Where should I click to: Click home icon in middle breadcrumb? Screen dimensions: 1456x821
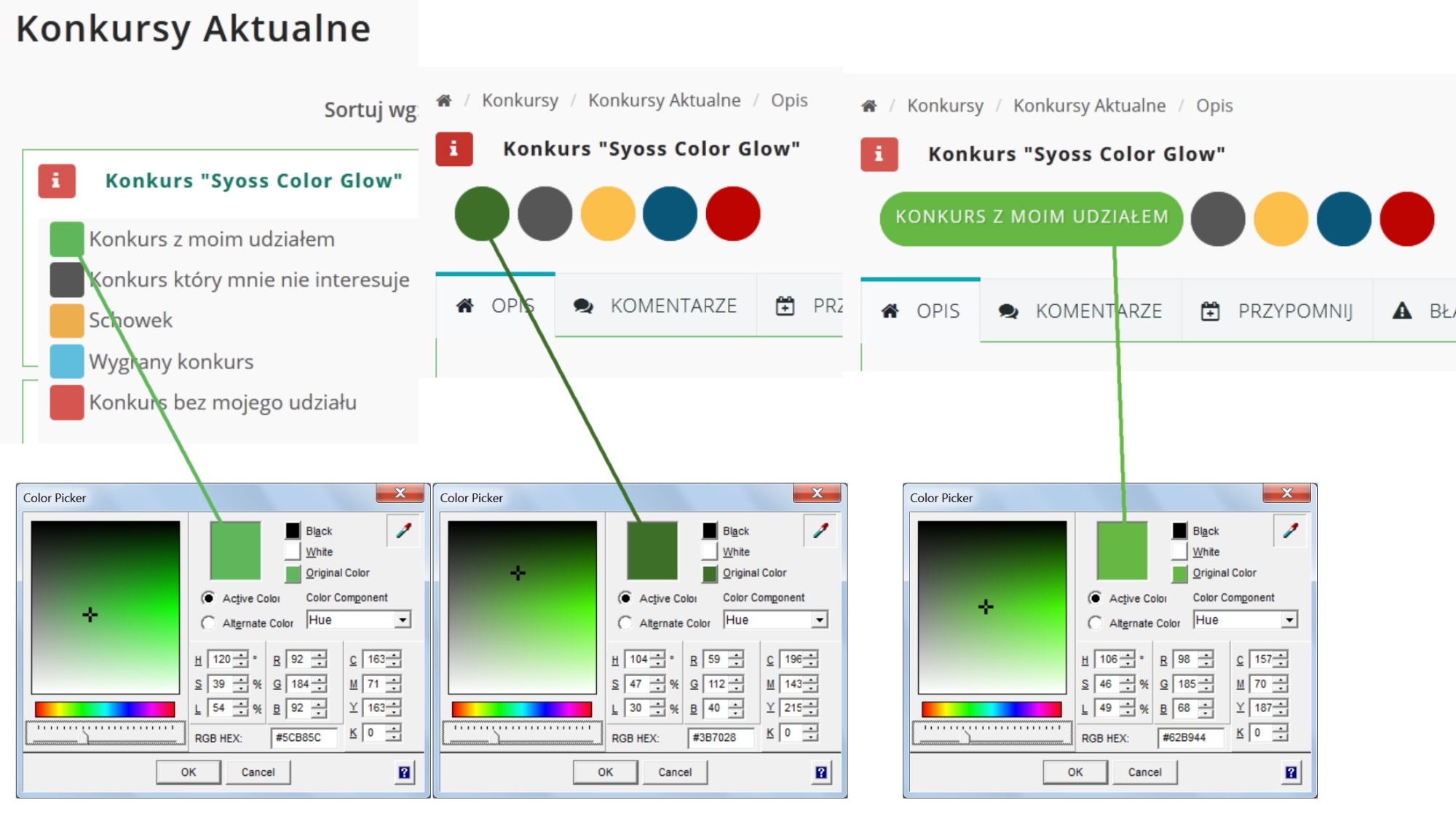point(444,100)
